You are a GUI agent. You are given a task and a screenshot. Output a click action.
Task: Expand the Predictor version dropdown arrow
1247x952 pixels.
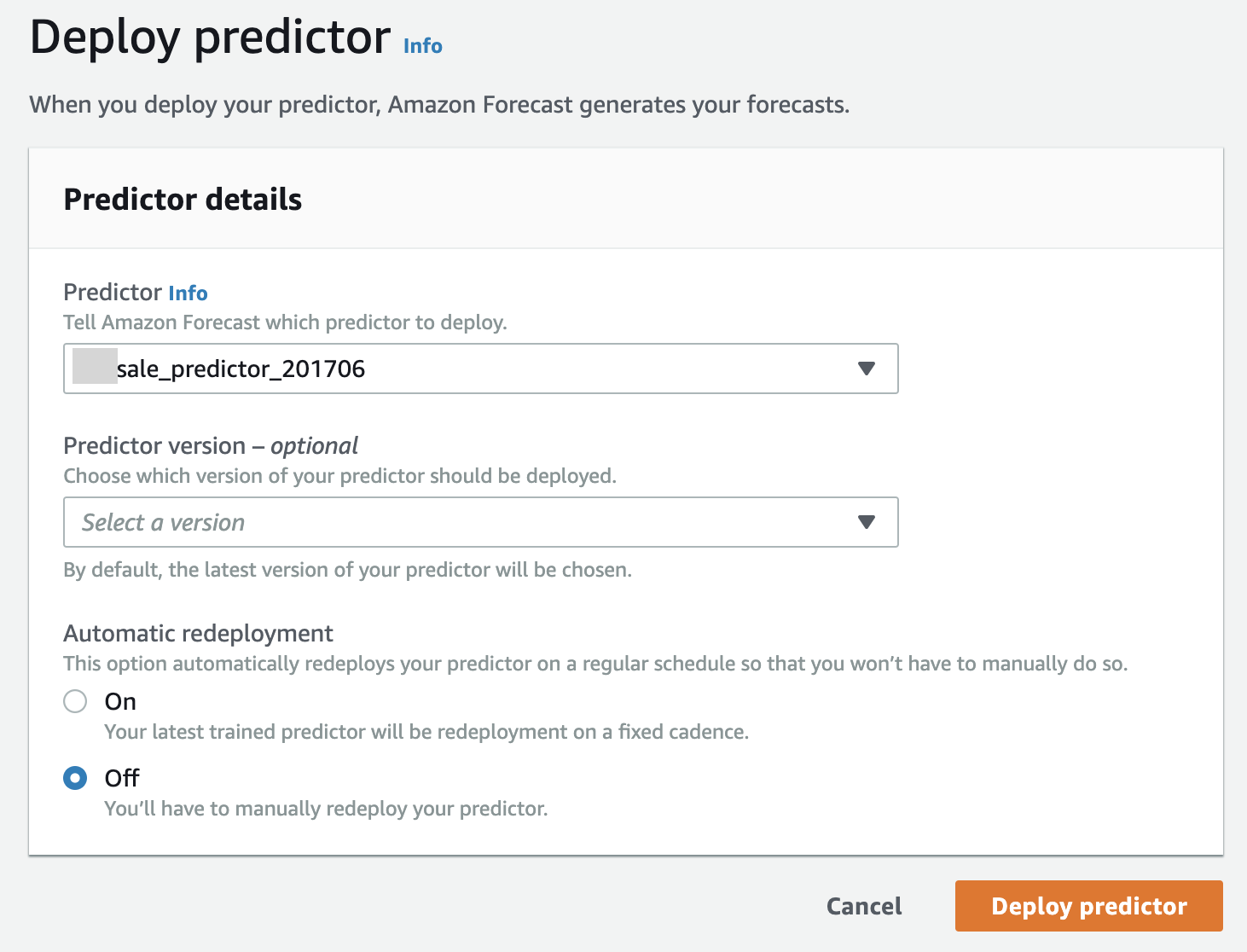pyautogui.click(x=867, y=522)
